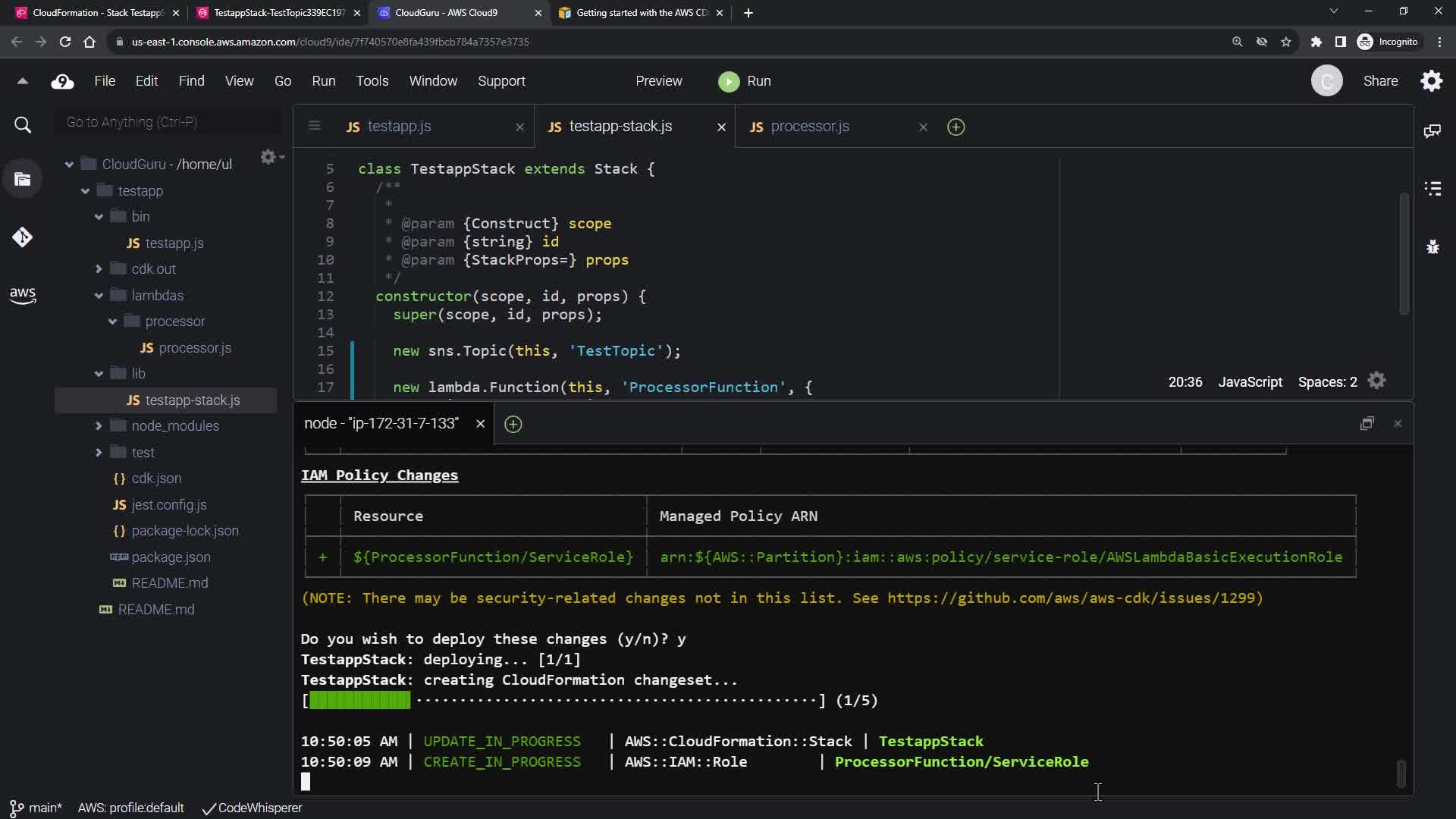The image size is (1456, 819).
Task: Open the Outline list icon panel
Action: pos(1432,188)
